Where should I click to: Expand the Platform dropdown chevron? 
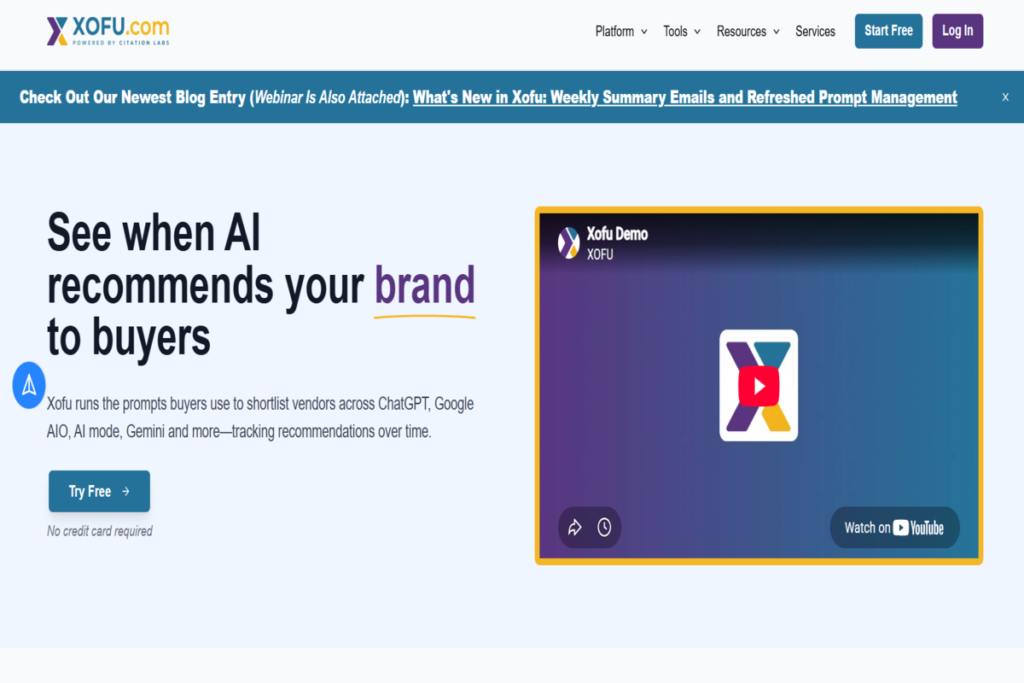644,32
